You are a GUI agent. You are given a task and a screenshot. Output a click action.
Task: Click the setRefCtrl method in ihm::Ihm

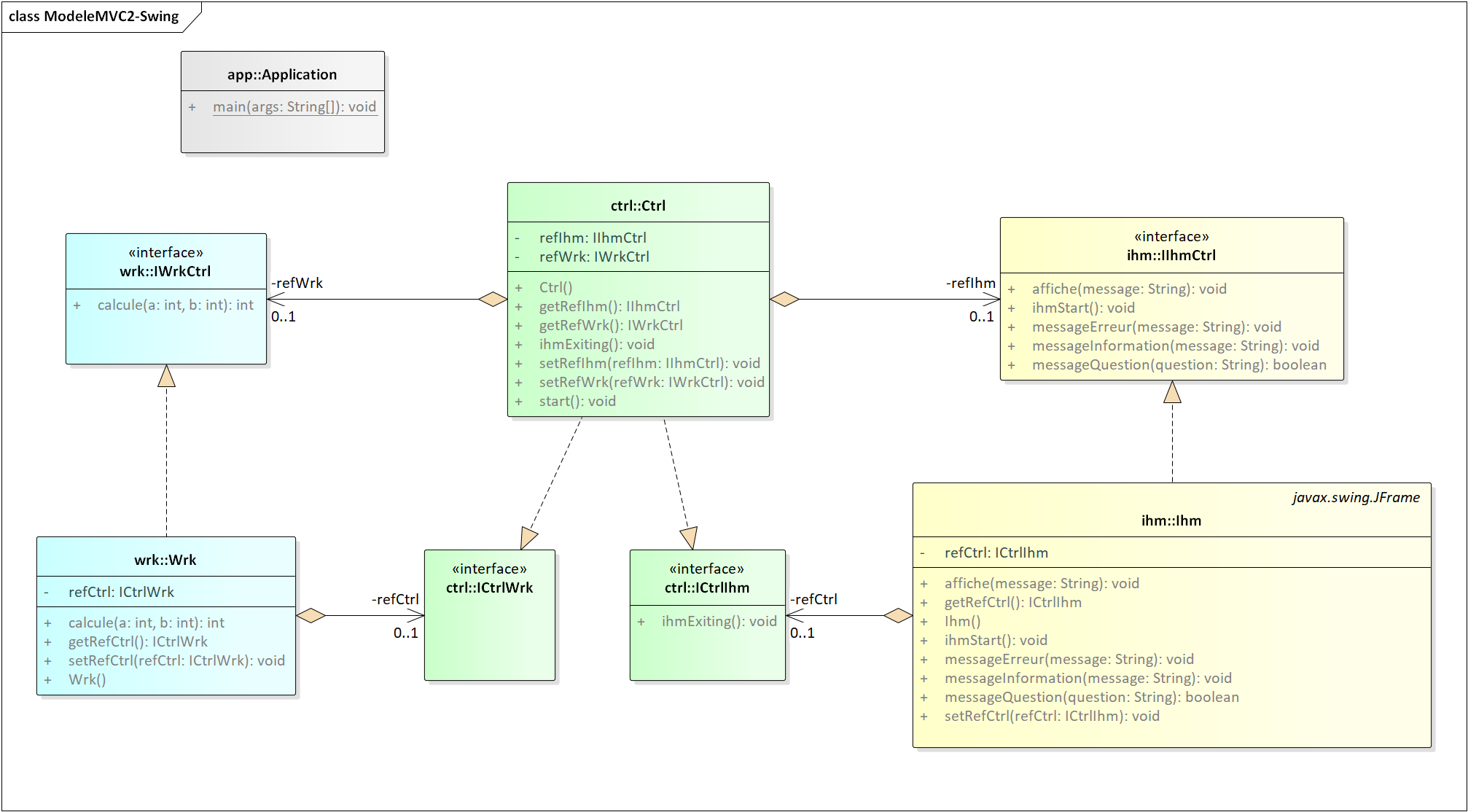pos(1051,716)
